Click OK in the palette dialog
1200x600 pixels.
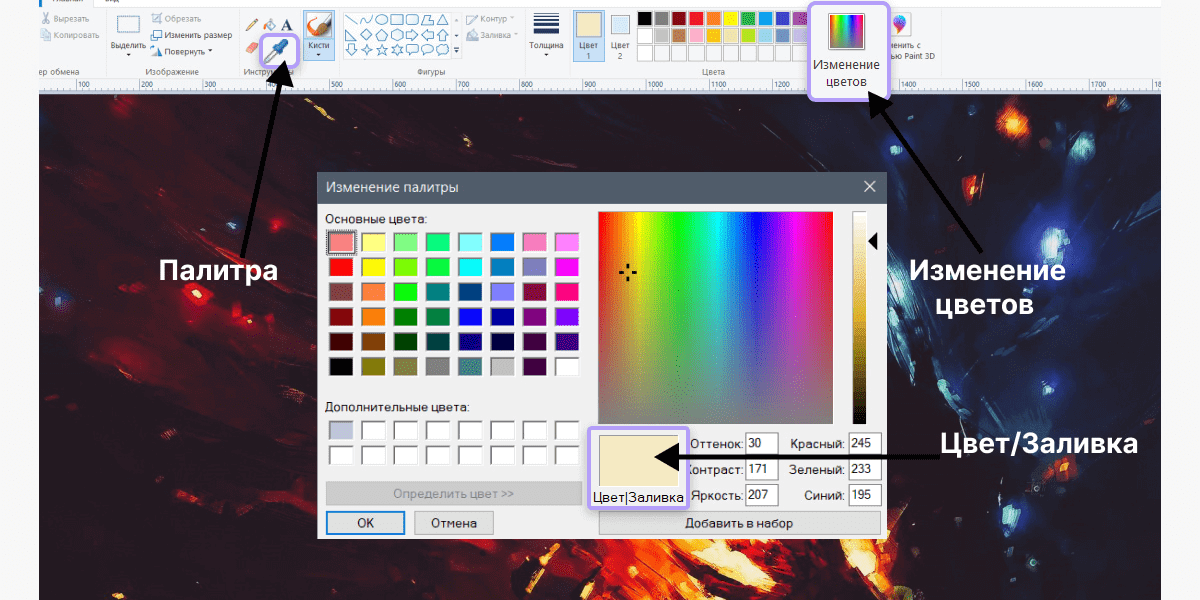click(x=365, y=523)
